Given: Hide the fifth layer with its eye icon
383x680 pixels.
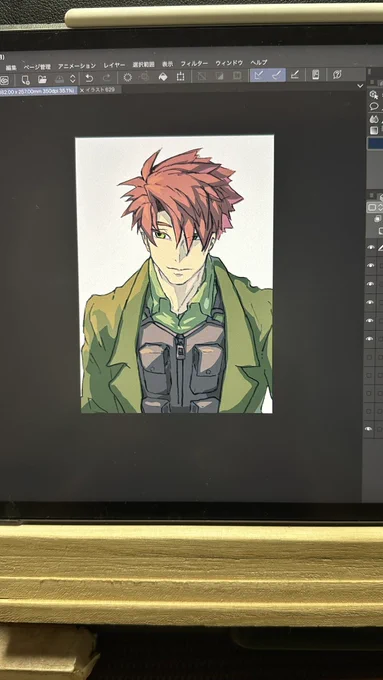Looking at the screenshot, I should [370, 320].
